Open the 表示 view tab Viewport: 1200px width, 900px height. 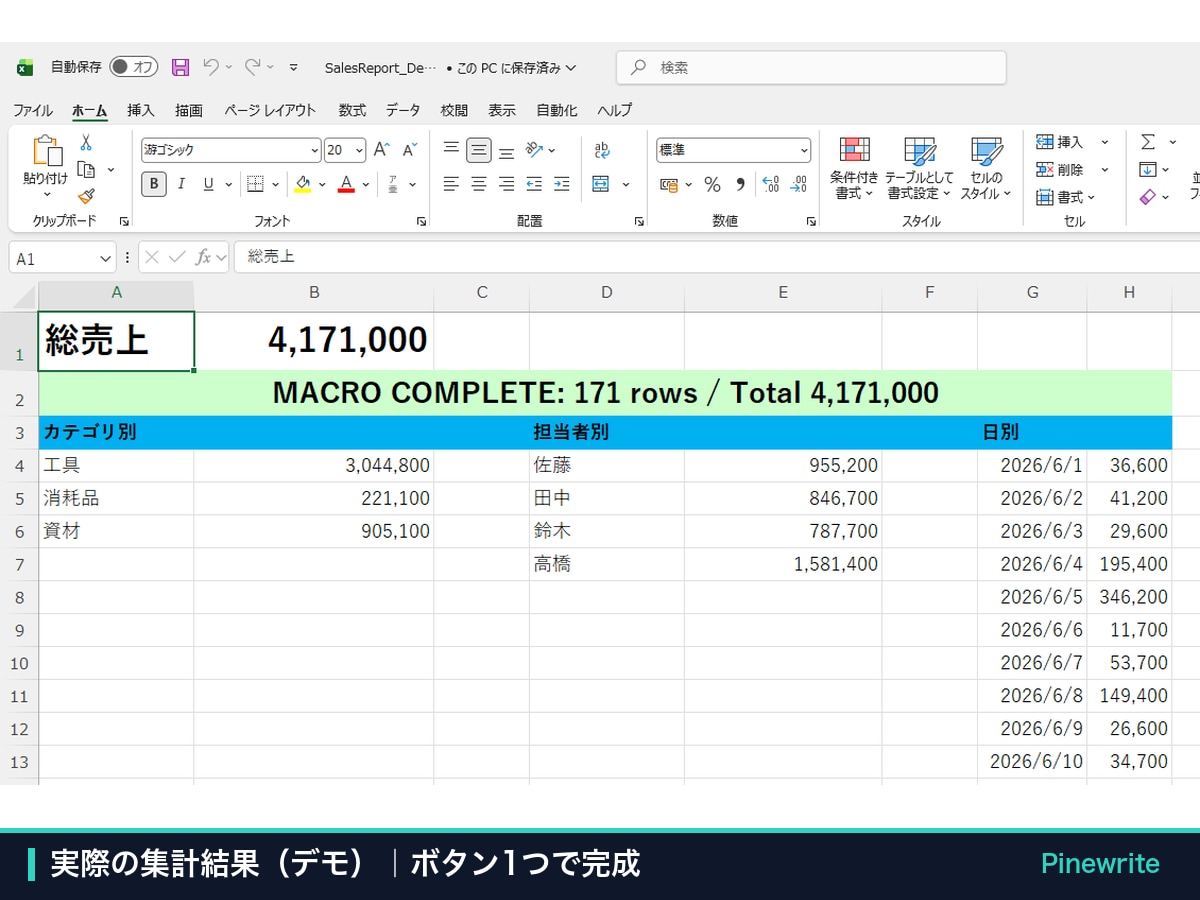tap(502, 110)
